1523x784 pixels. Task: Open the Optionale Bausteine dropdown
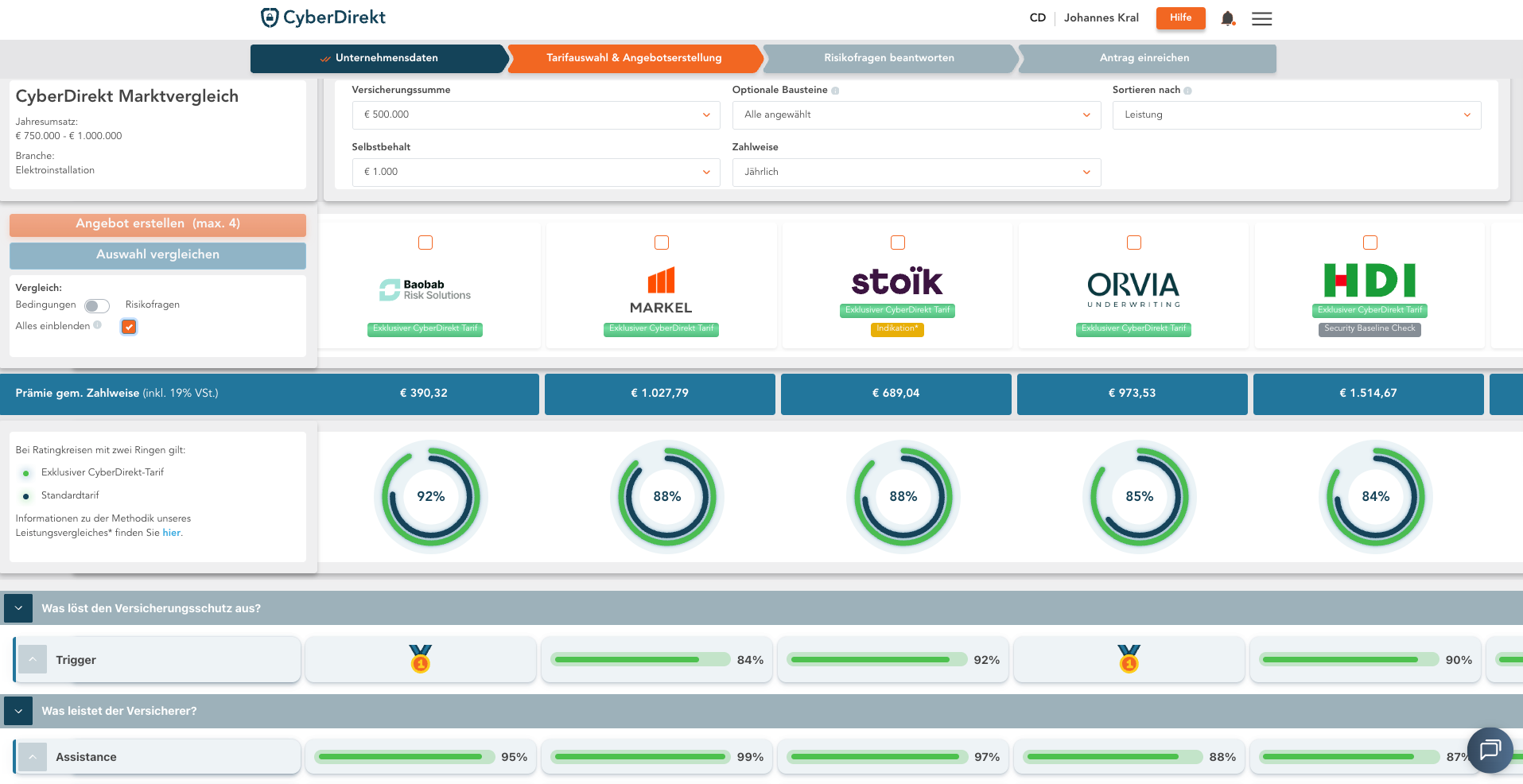[x=916, y=115]
